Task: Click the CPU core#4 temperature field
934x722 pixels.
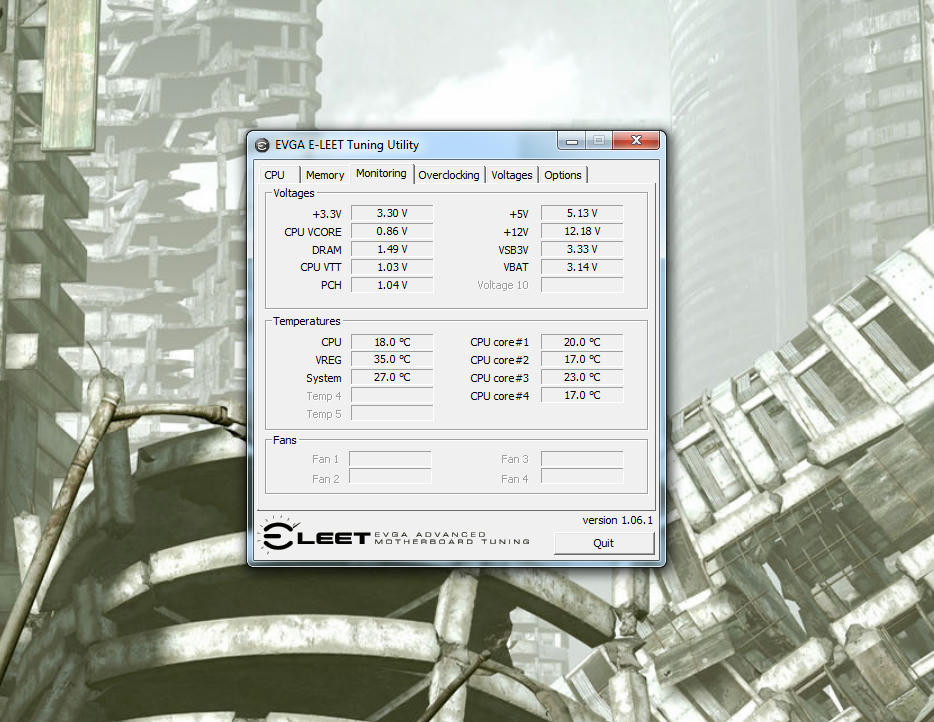Action: (582, 395)
